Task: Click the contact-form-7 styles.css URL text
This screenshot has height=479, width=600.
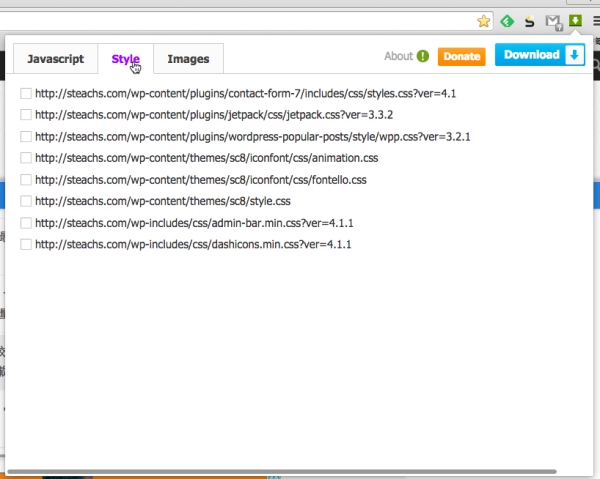Action: coord(245,93)
